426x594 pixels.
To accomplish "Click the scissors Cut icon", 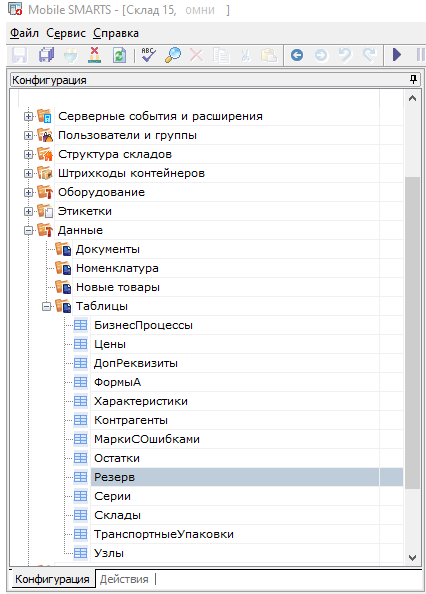I will point(246,55).
